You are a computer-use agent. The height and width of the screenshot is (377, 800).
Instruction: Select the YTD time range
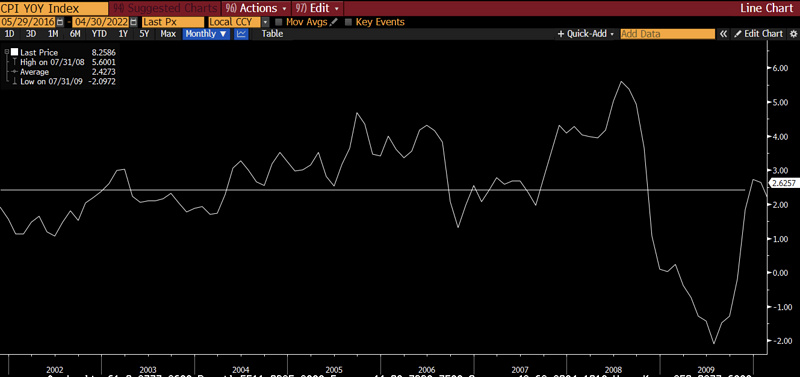point(99,34)
